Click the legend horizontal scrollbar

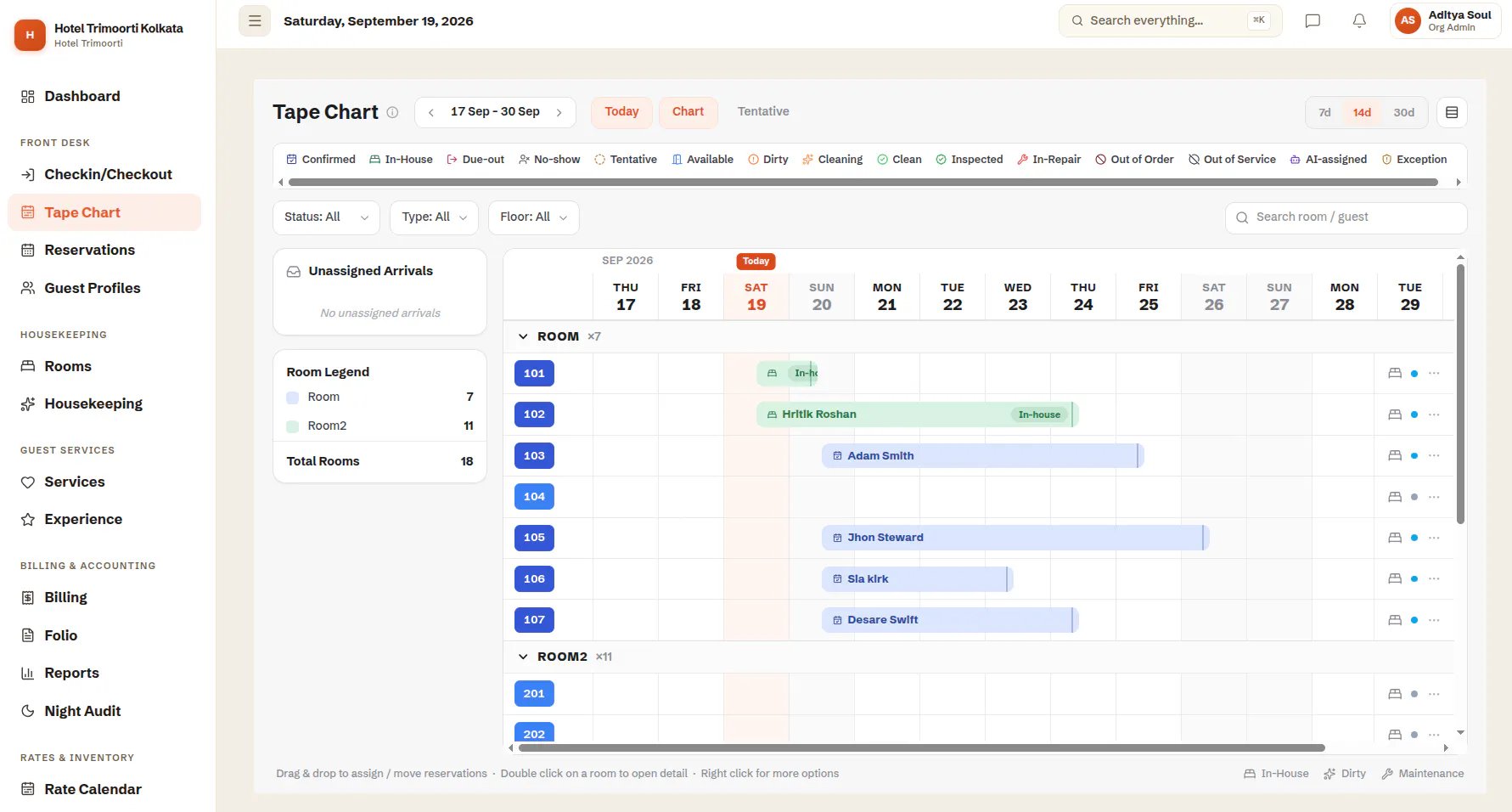point(863,182)
